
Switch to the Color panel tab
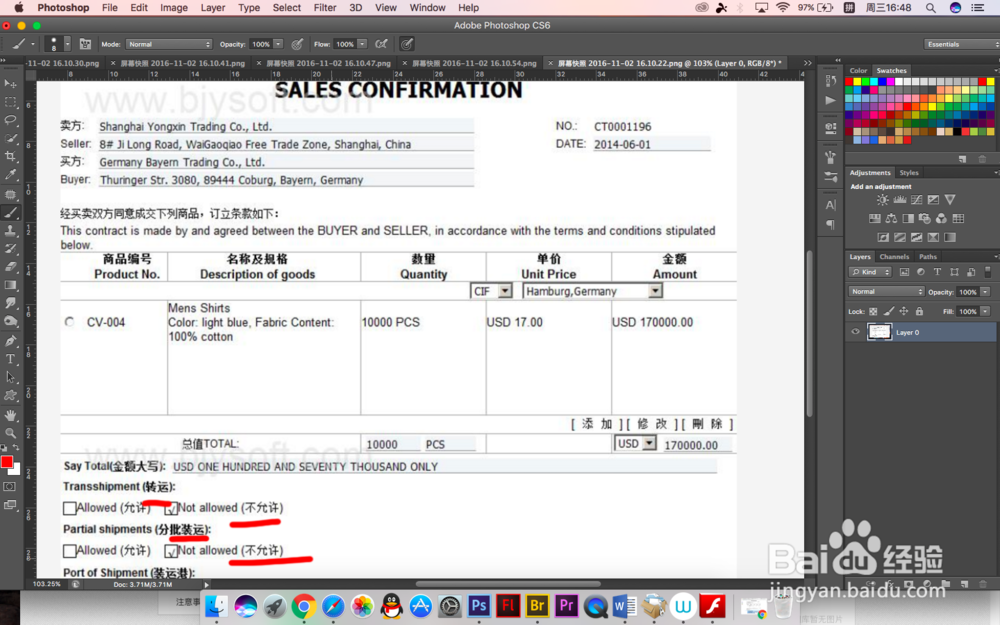click(x=858, y=70)
